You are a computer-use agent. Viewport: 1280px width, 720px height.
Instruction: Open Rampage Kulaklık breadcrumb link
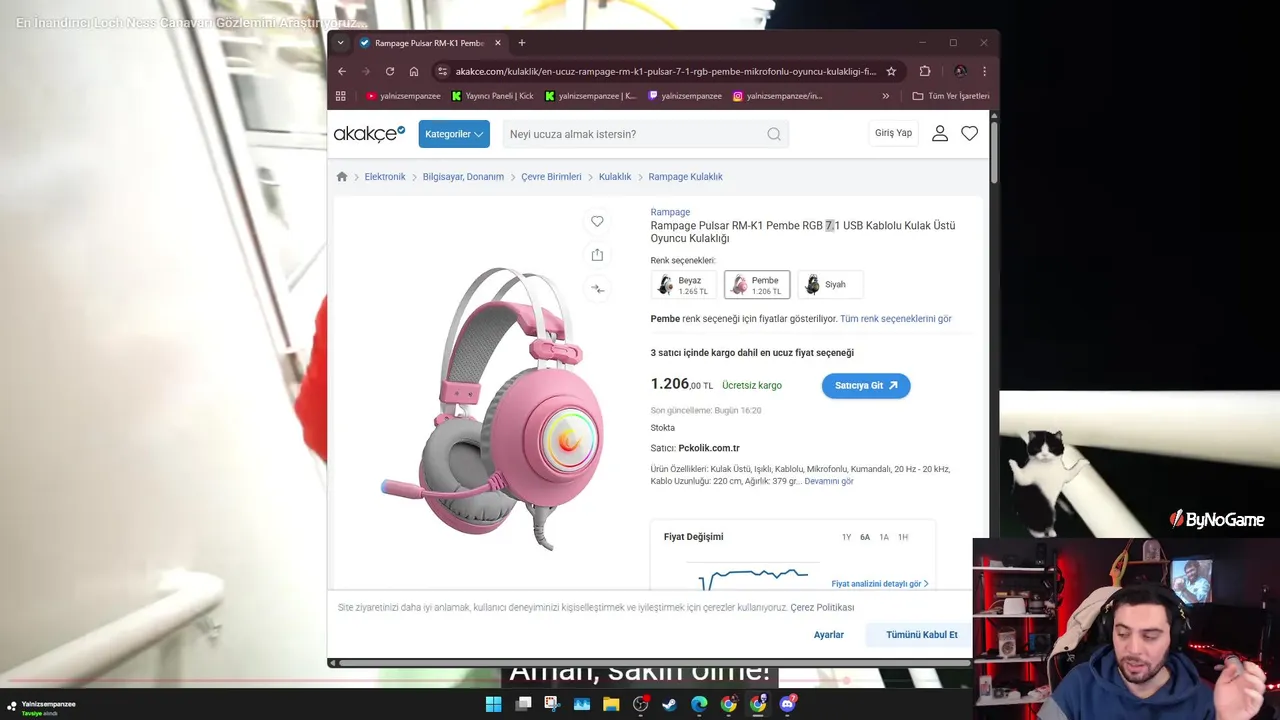tap(685, 176)
